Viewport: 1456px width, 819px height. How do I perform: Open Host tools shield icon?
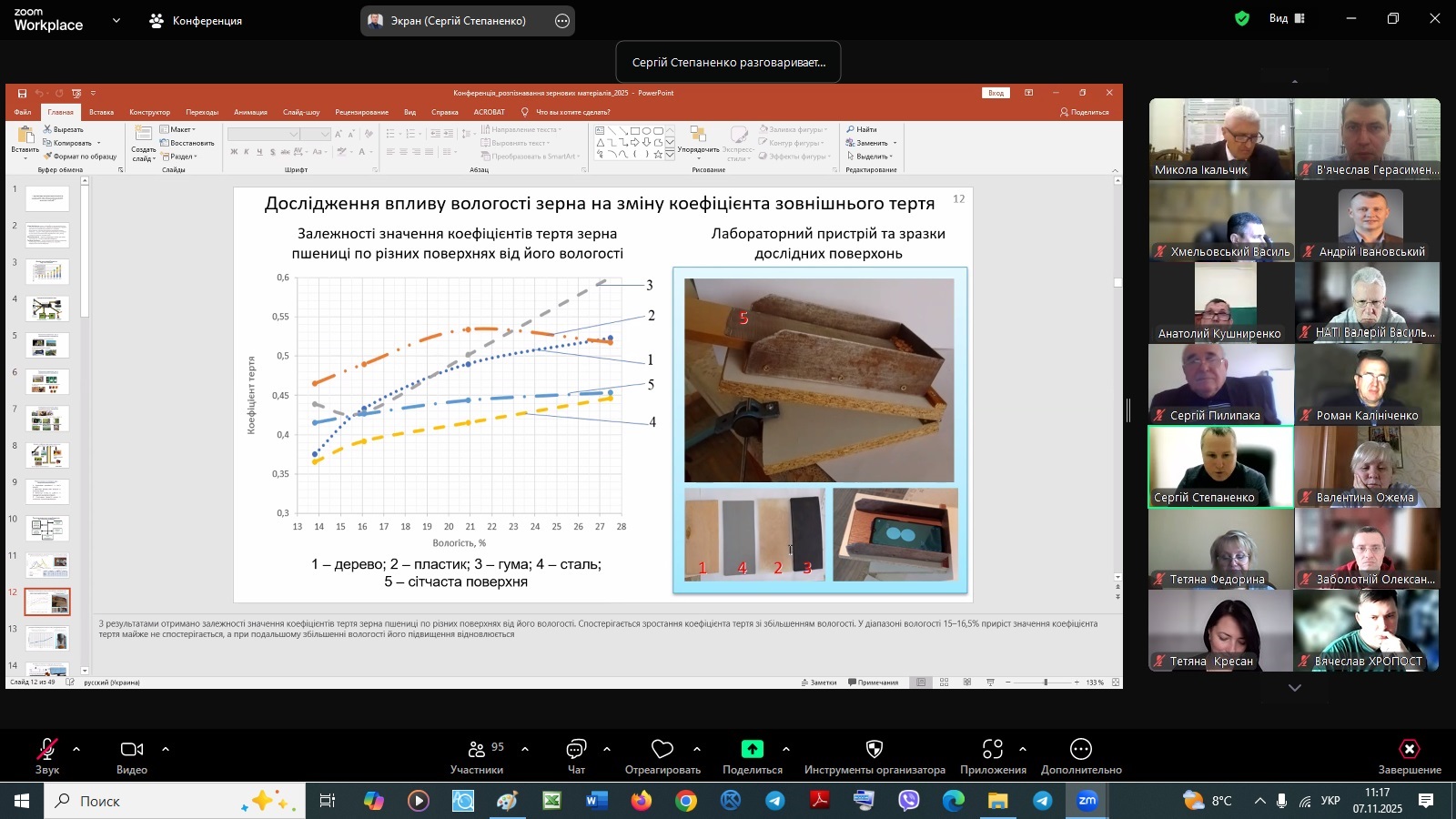[875, 749]
